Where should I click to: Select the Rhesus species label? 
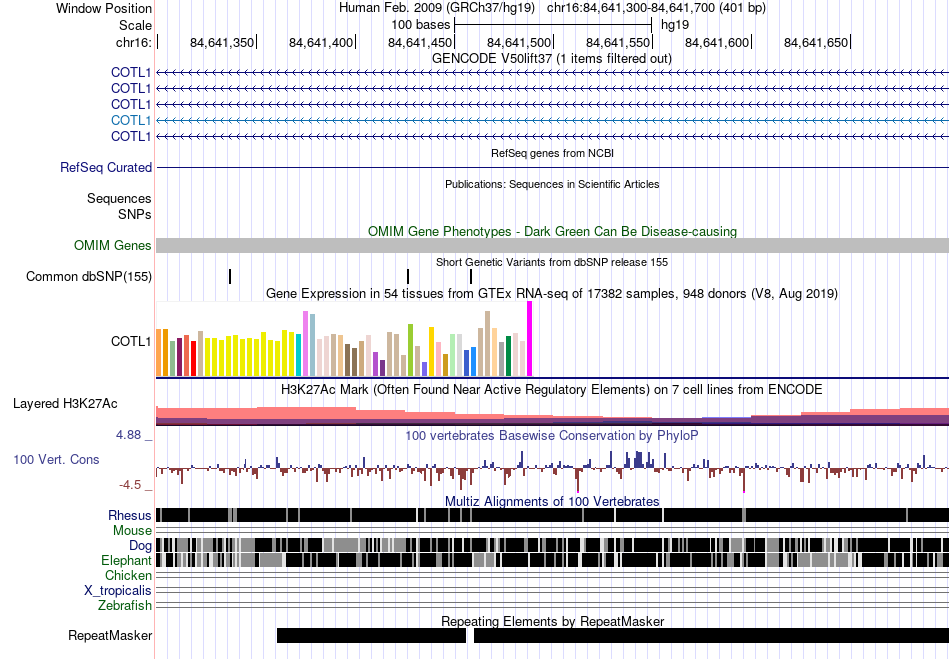click(130, 515)
